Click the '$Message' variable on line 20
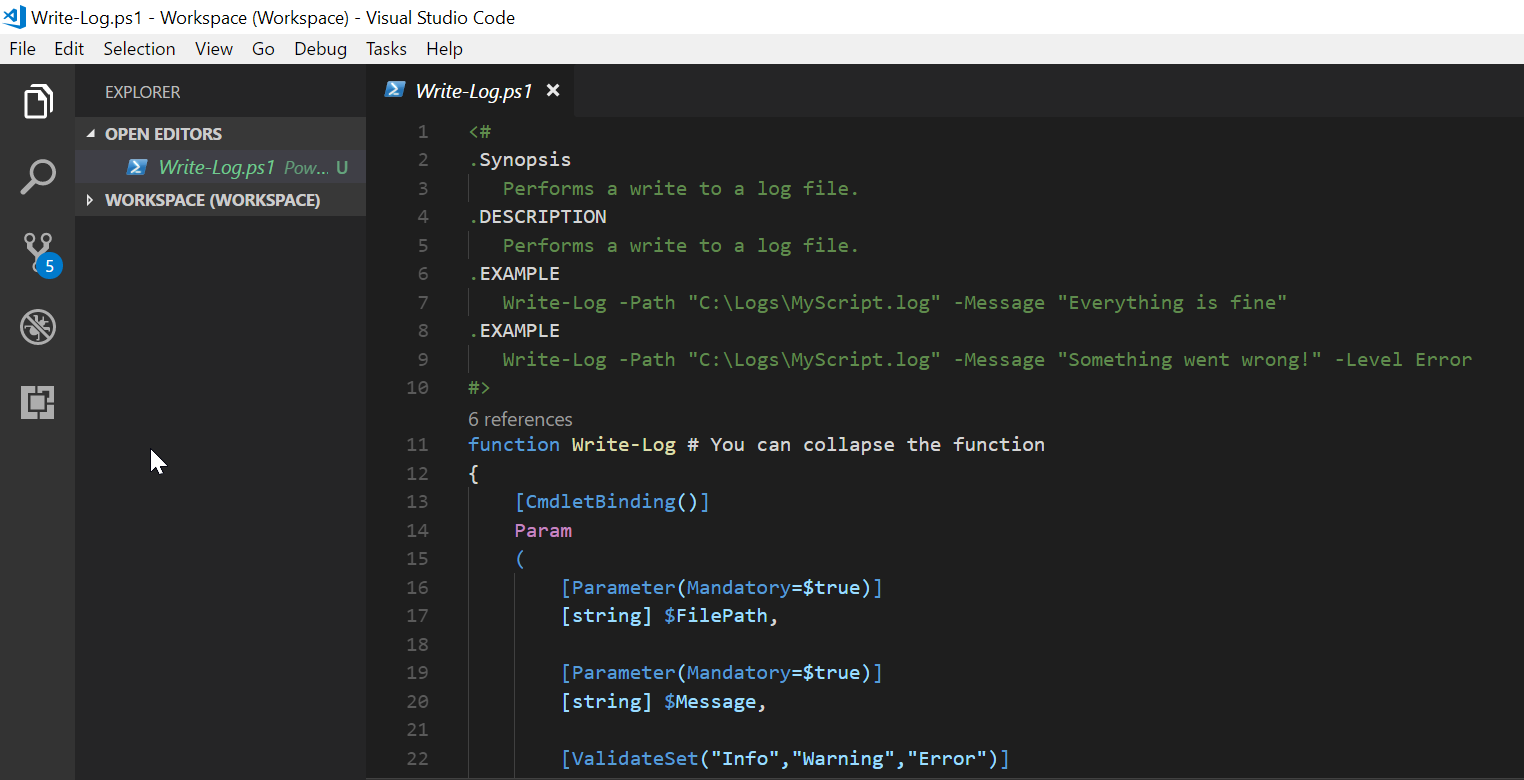The width and height of the screenshot is (1524, 780). pos(710,702)
